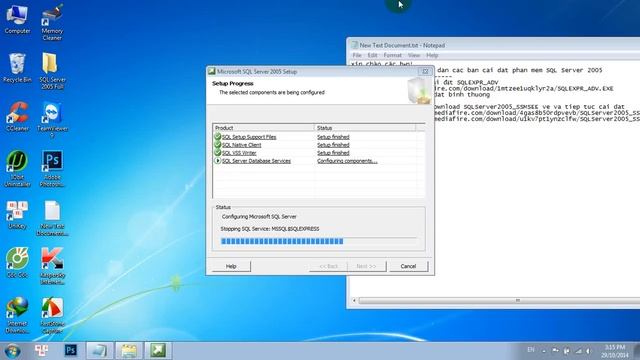Select the Internet Download Manager shortcut

(17, 315)
